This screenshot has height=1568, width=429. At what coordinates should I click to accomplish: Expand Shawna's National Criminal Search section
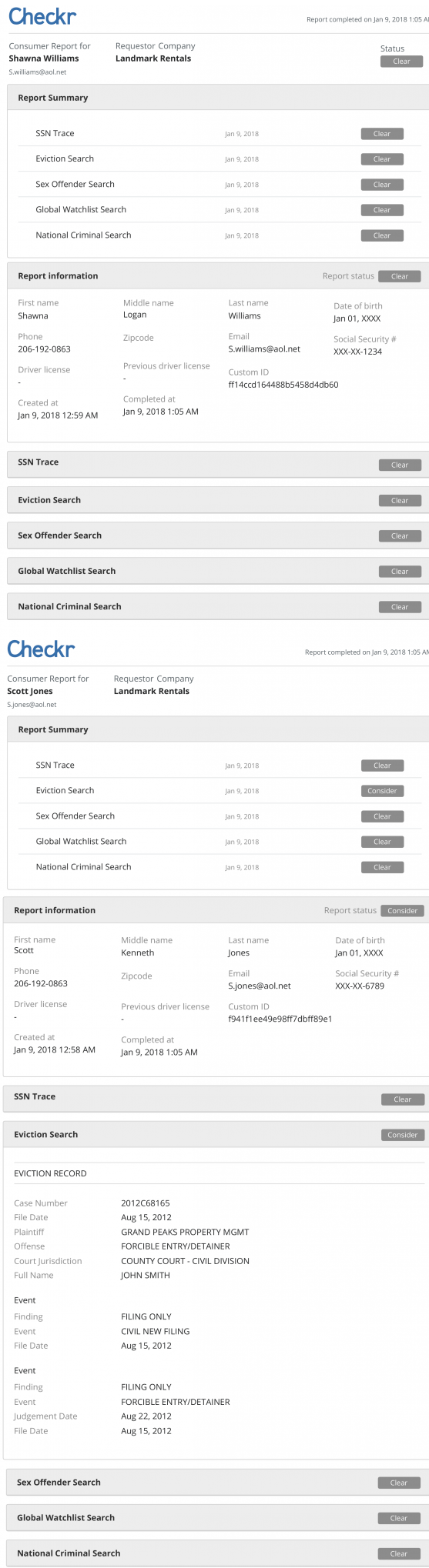(x=218, y=606)
